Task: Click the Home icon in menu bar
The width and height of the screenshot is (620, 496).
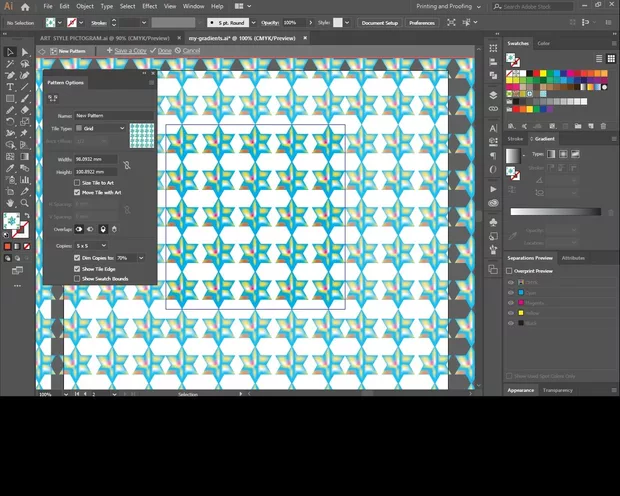Action: [25, 7]
